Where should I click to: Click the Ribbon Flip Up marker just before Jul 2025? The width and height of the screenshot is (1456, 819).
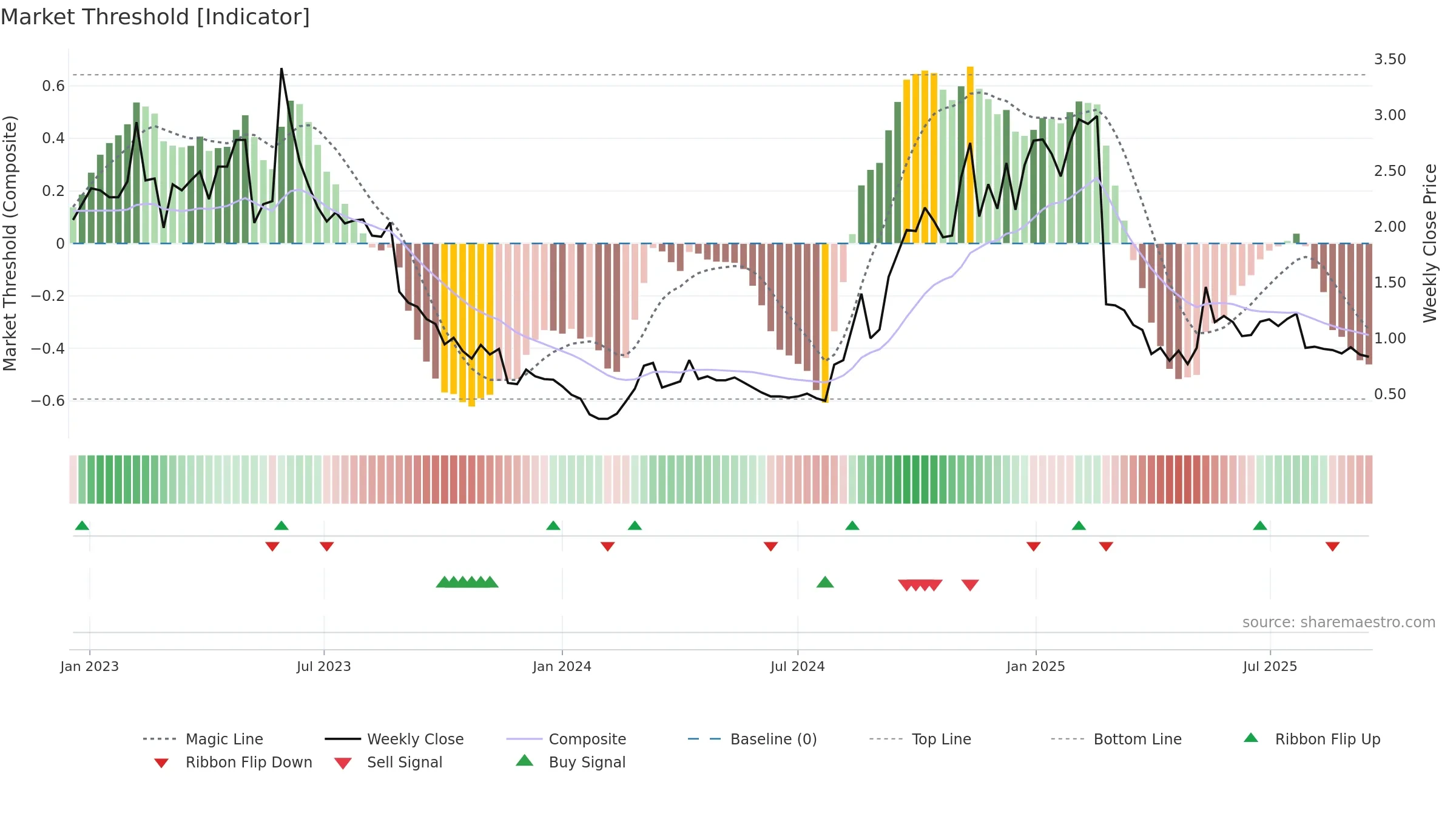pos(1260,525)
